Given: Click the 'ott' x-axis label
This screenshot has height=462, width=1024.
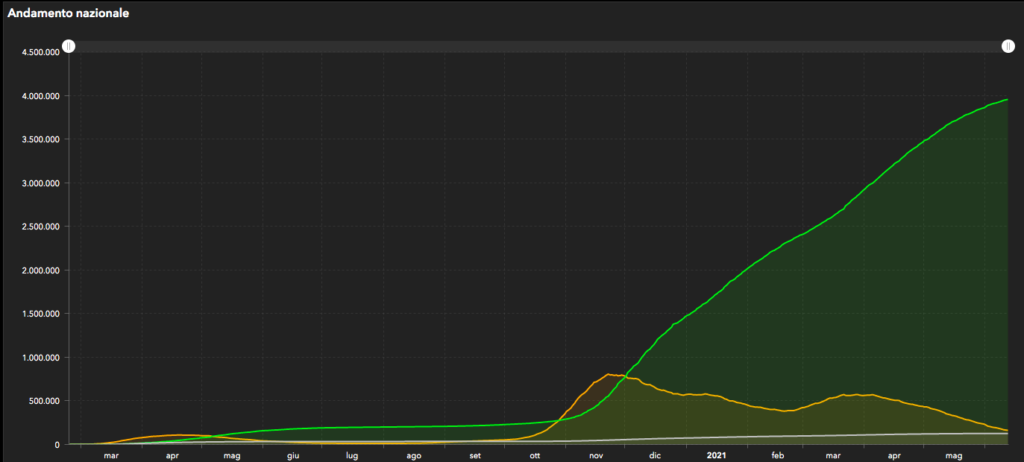Looking at the screenshot, I should [x=535, y=456].
